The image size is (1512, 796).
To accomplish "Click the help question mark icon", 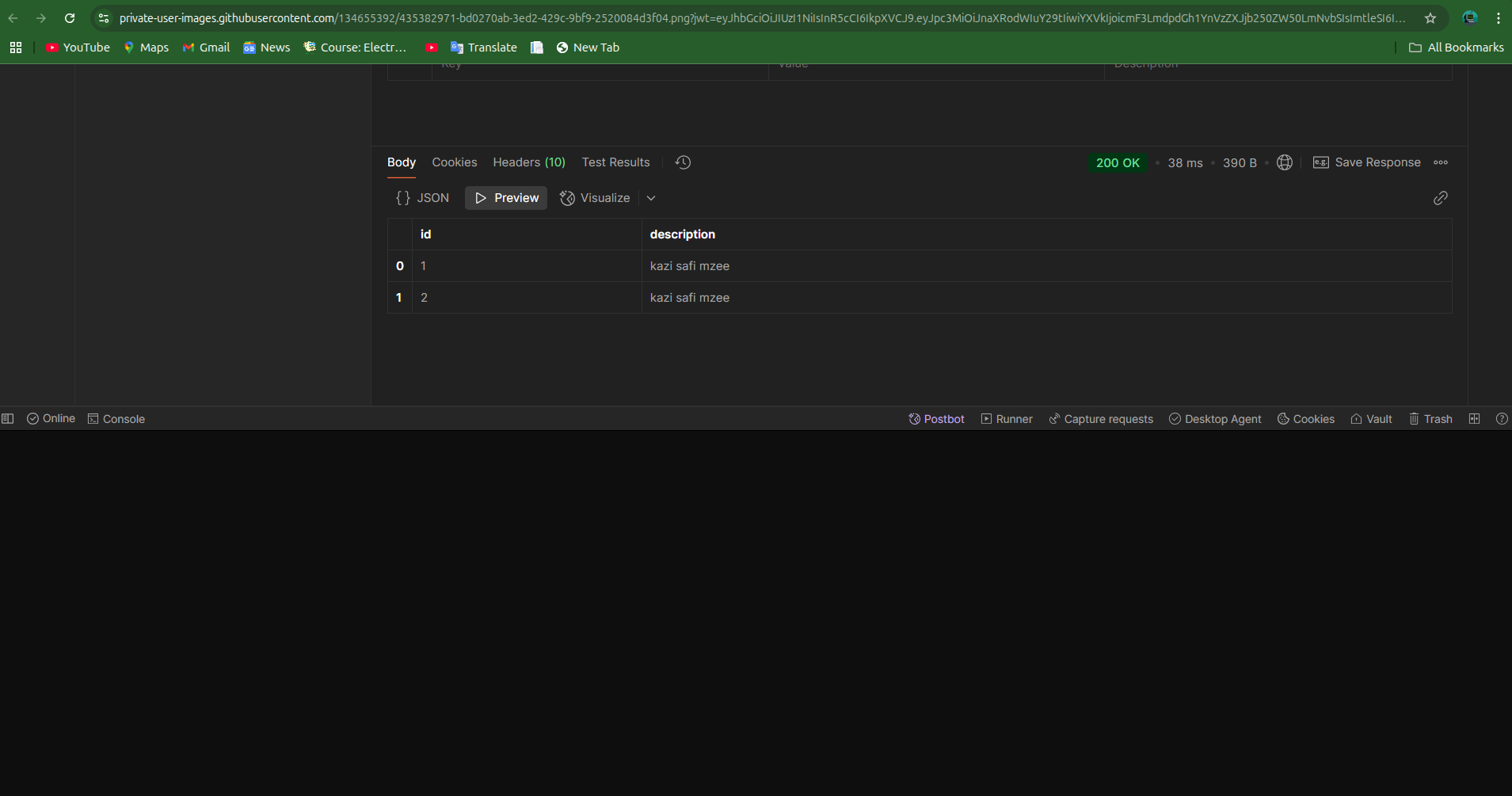I will (x=1502, y=419).
